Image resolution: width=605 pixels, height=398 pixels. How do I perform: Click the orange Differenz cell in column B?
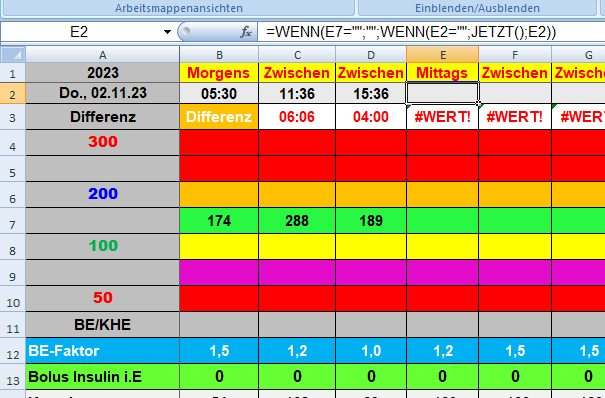219,117
